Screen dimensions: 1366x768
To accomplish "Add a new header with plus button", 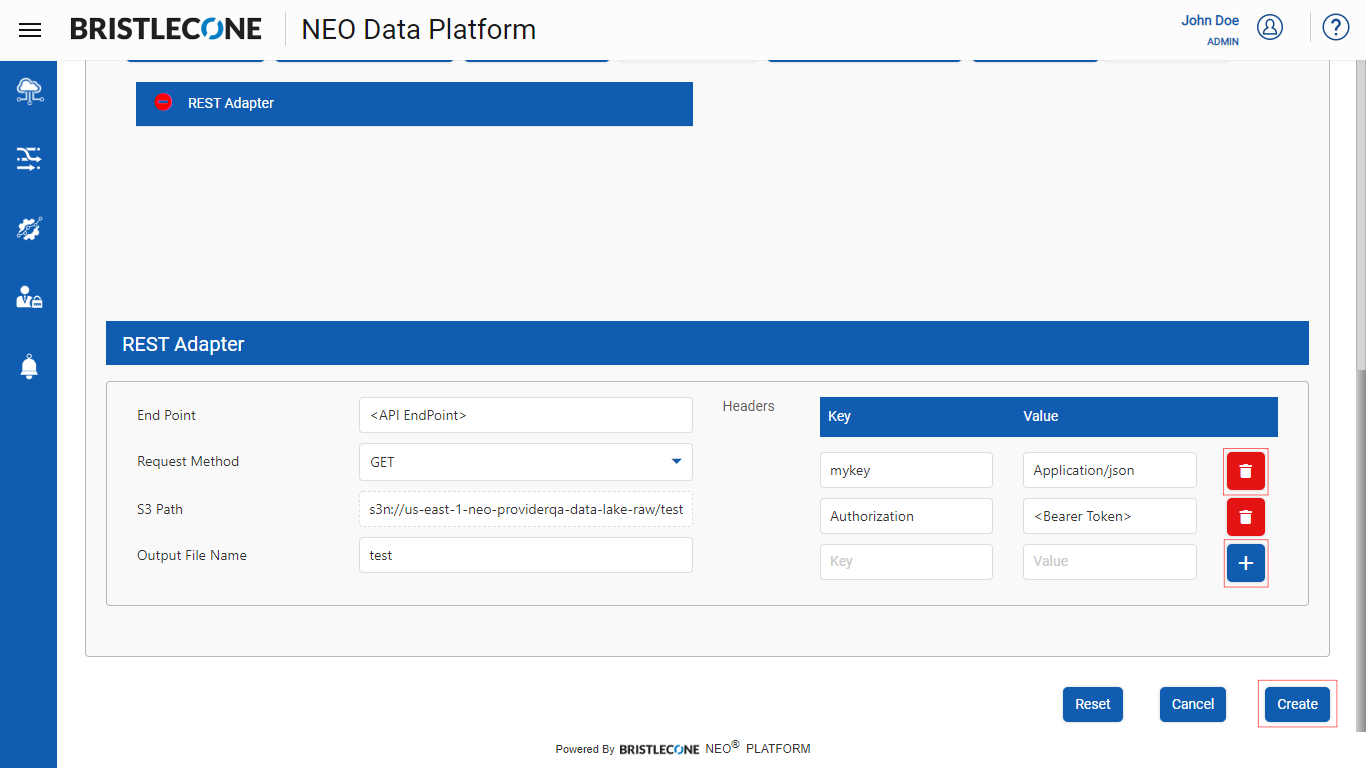I will 1246,563.
